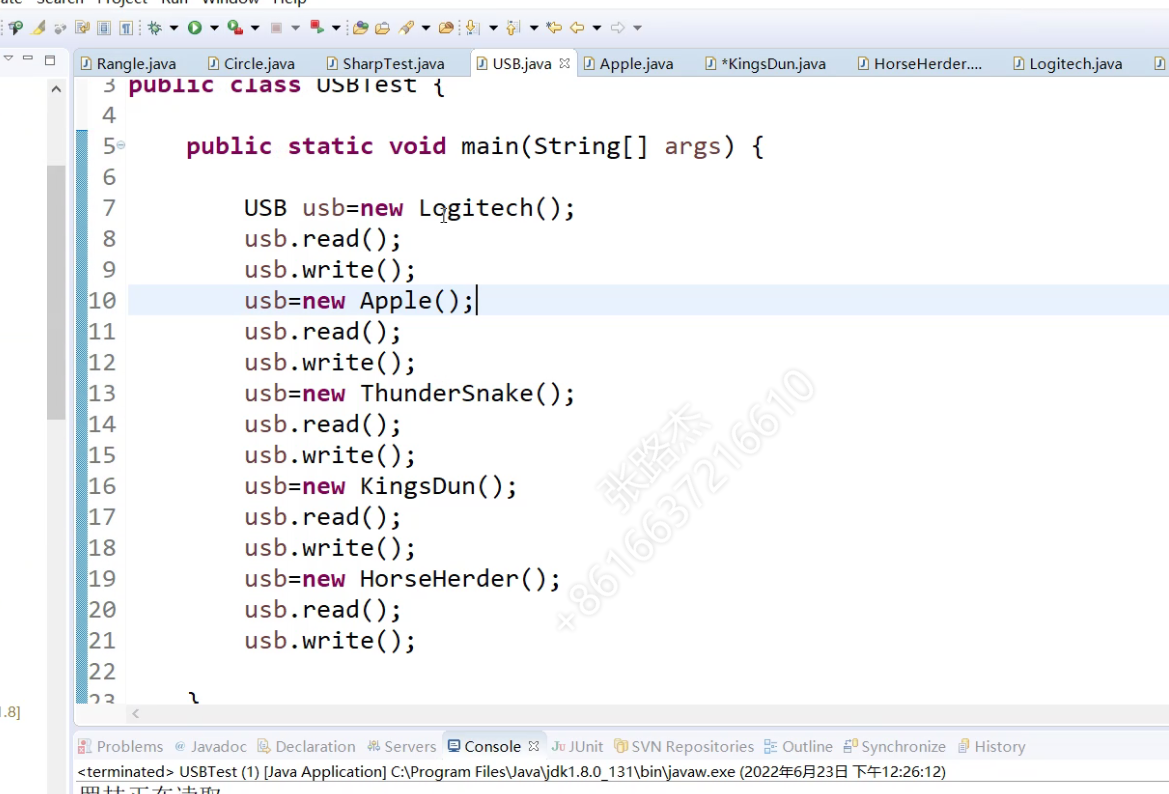The image size is (1169, 794).
Task: Click the Run with coverage icon
Action: point(235,28)
